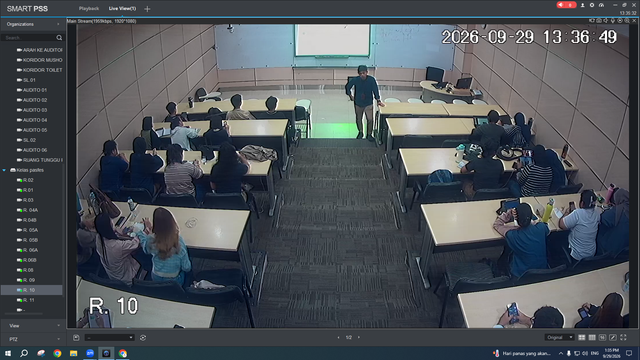Select camera R. 11

(26, 300)
